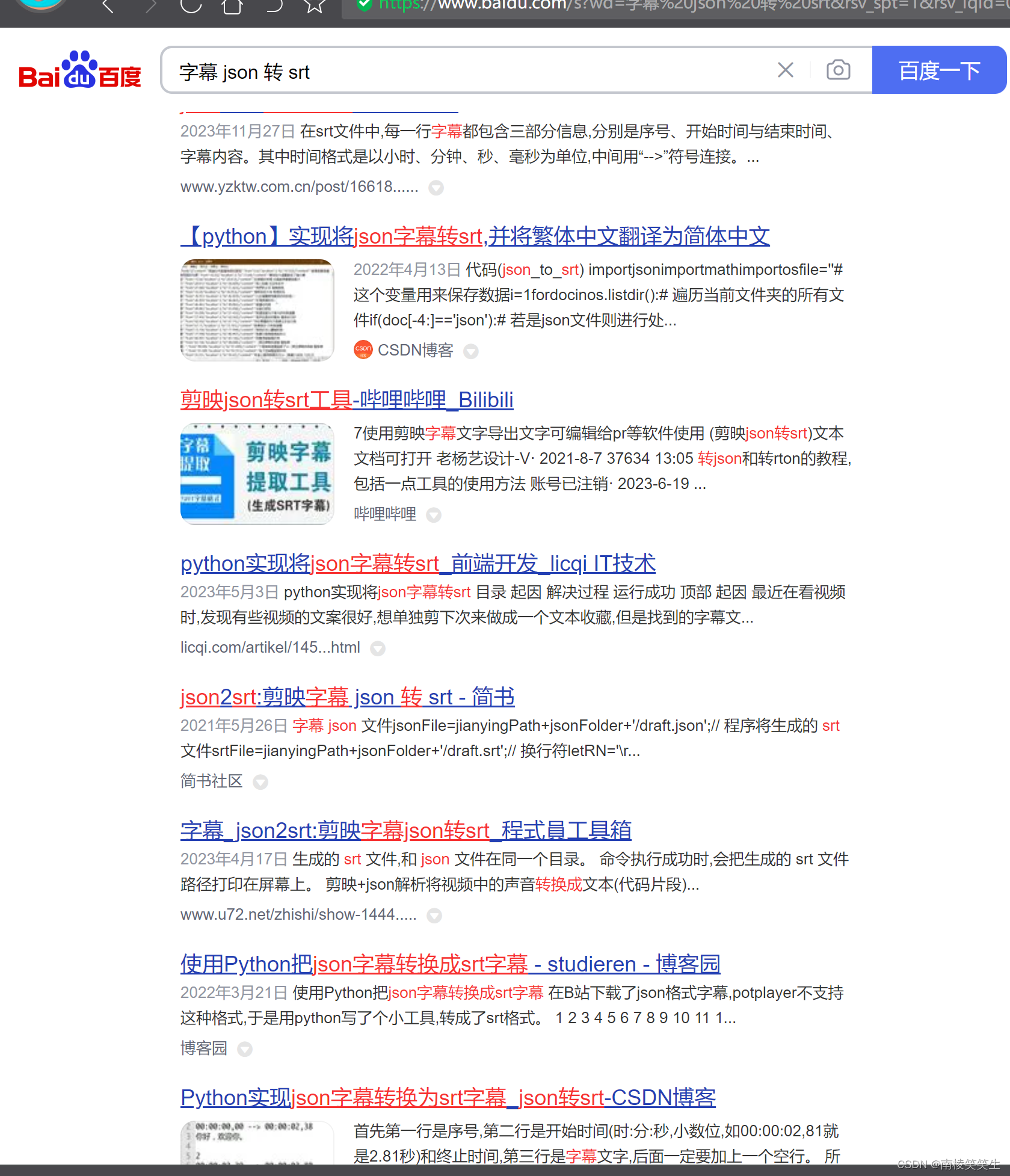Expand arrow next to 简书社区 source
1010x1176 pixels.
click(x=260, y=782)
